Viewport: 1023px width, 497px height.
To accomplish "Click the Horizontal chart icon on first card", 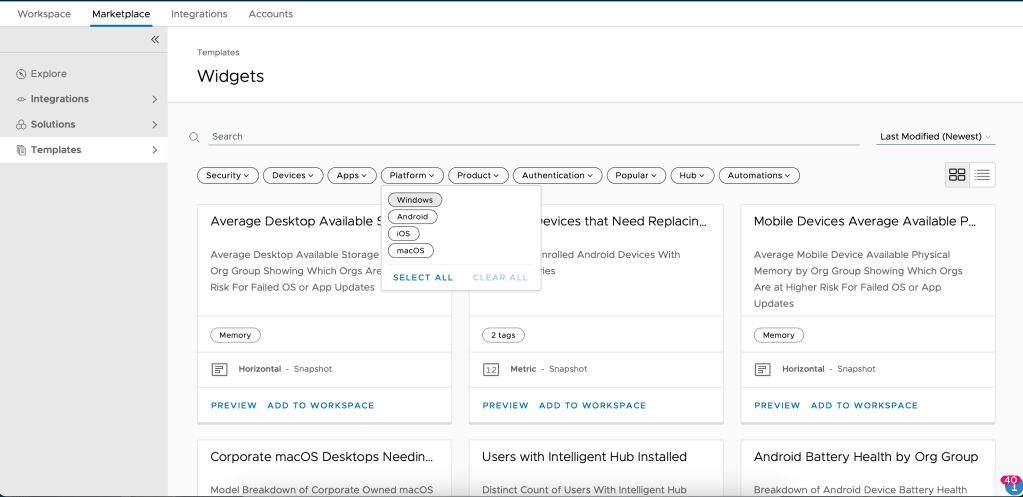I will pyautogui.click(x=220, y=369).
